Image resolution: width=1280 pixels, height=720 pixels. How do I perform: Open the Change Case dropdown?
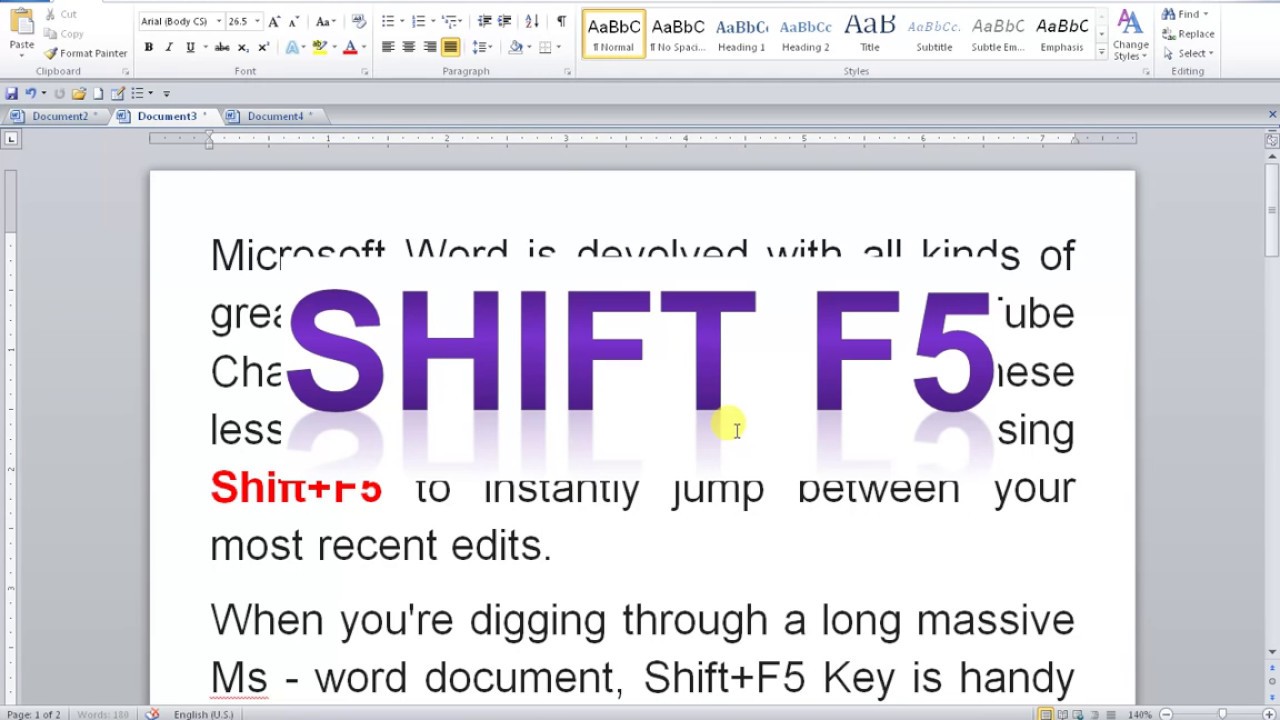325,21
